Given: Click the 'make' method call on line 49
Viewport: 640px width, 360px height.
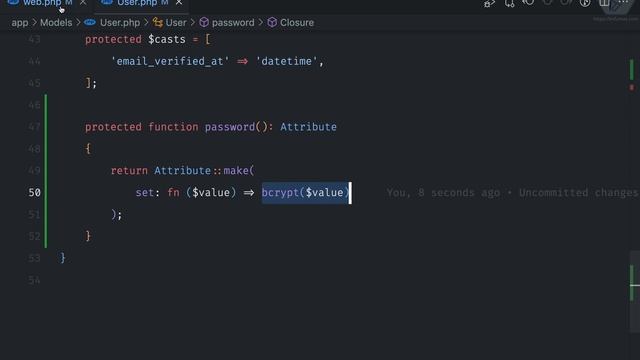Looking at the screenshot, I should click(236, 171).
